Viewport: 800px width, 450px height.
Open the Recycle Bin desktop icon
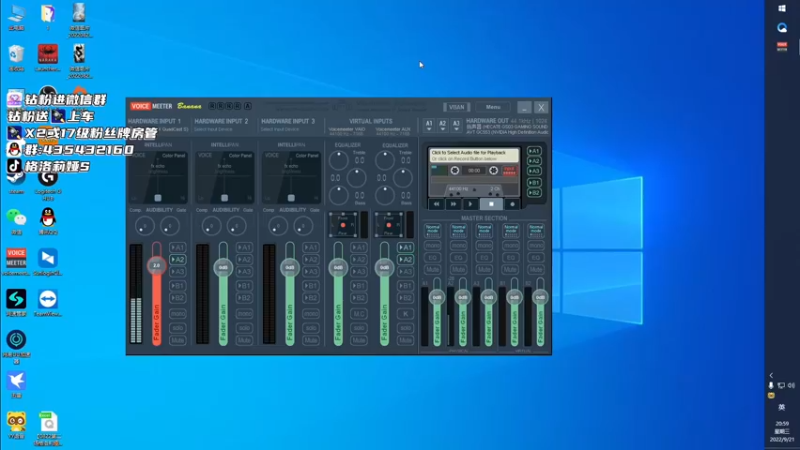click(x=16, y=57)
